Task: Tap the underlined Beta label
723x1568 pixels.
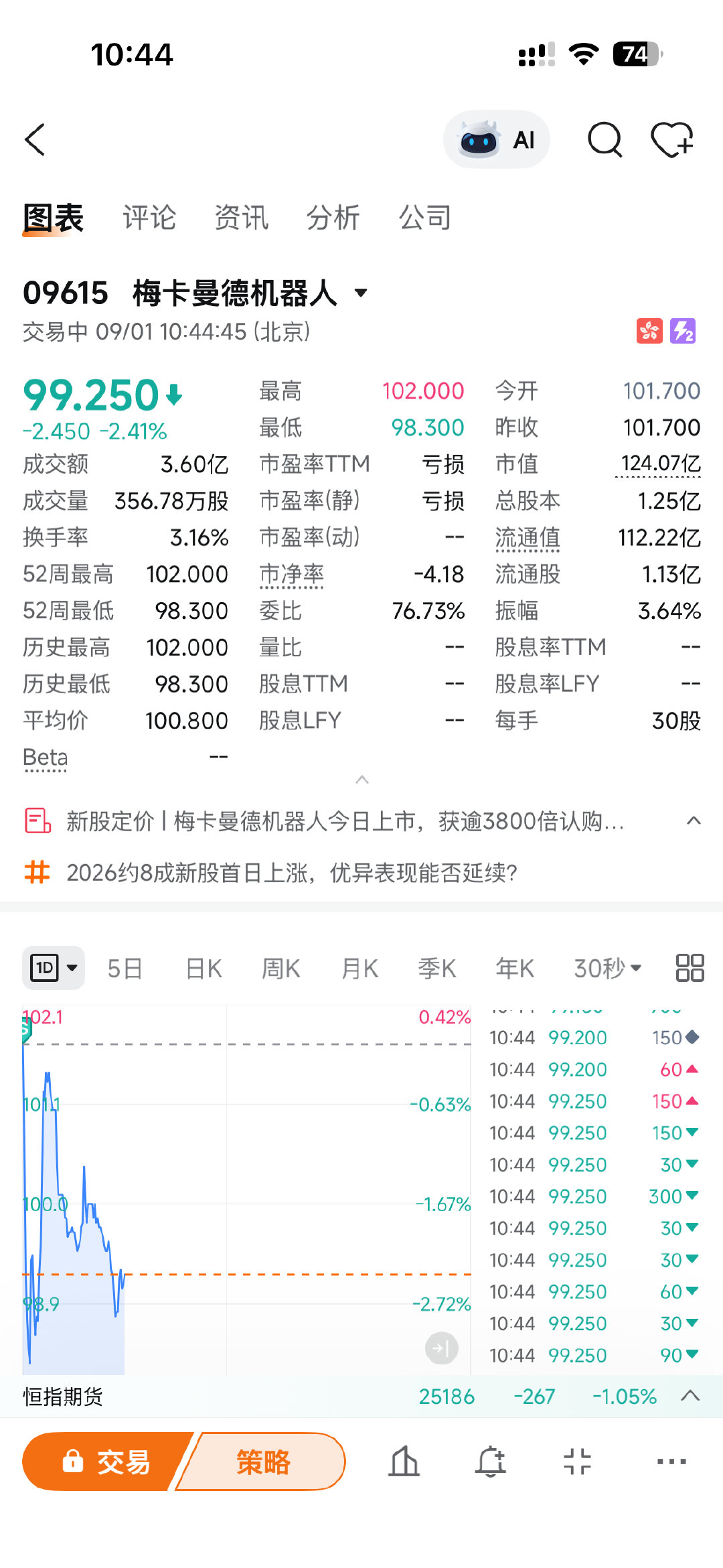Action: point(46,758)
